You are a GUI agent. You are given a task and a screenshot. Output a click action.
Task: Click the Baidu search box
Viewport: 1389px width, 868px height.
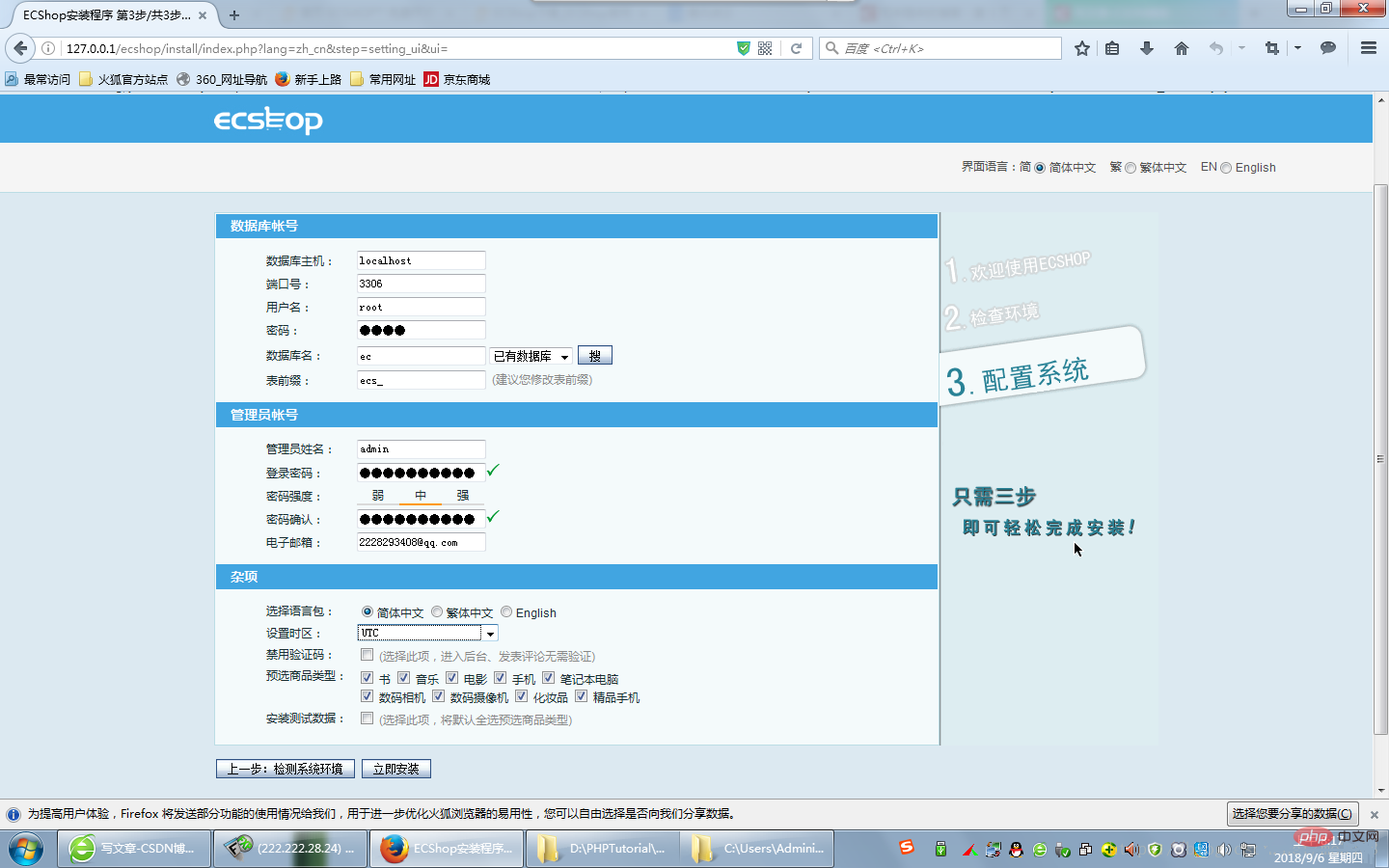coord(940,48)
